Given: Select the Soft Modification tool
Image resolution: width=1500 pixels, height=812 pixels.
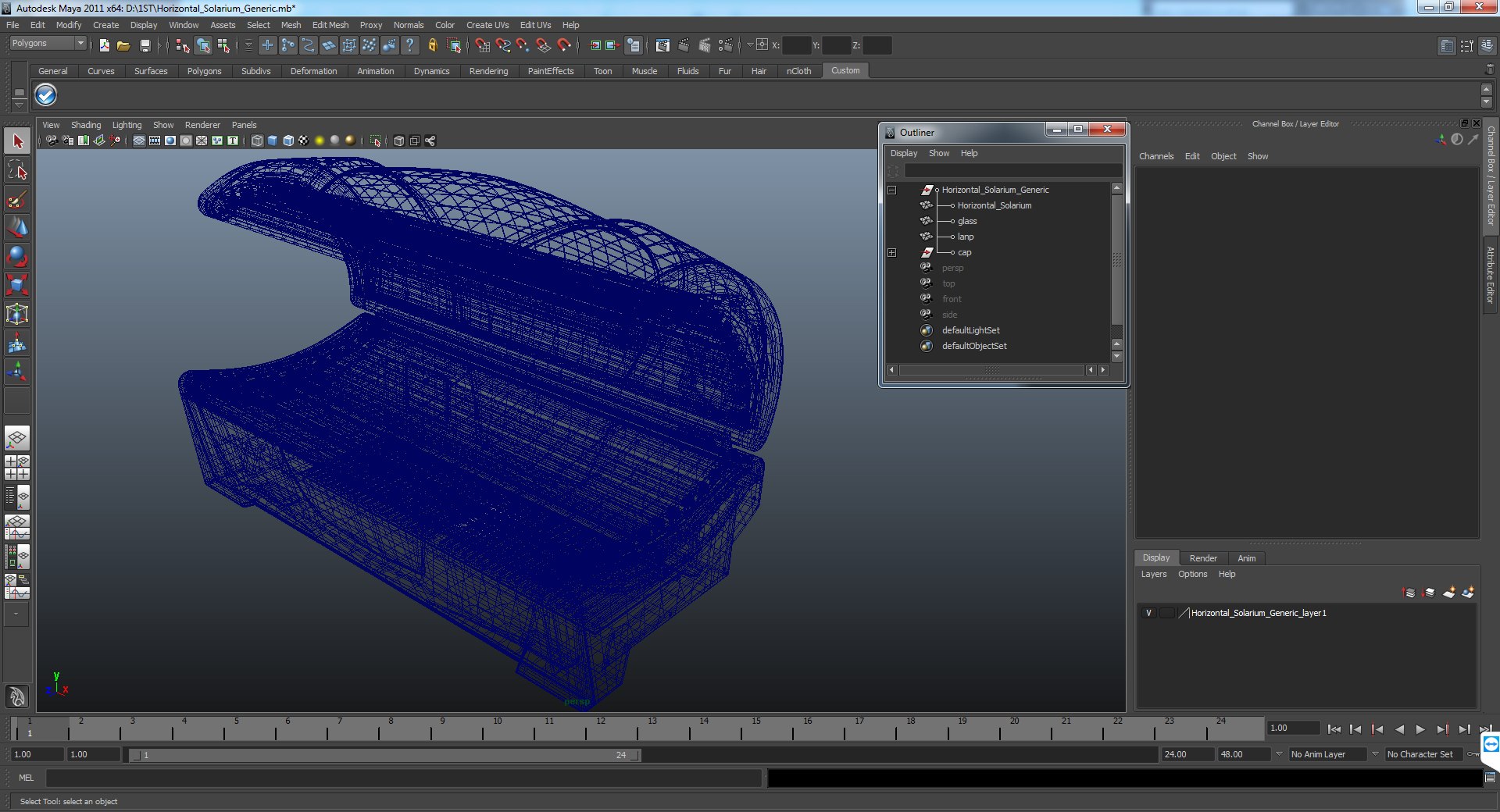Looking at the screenshot, I should tap(17, 343).
